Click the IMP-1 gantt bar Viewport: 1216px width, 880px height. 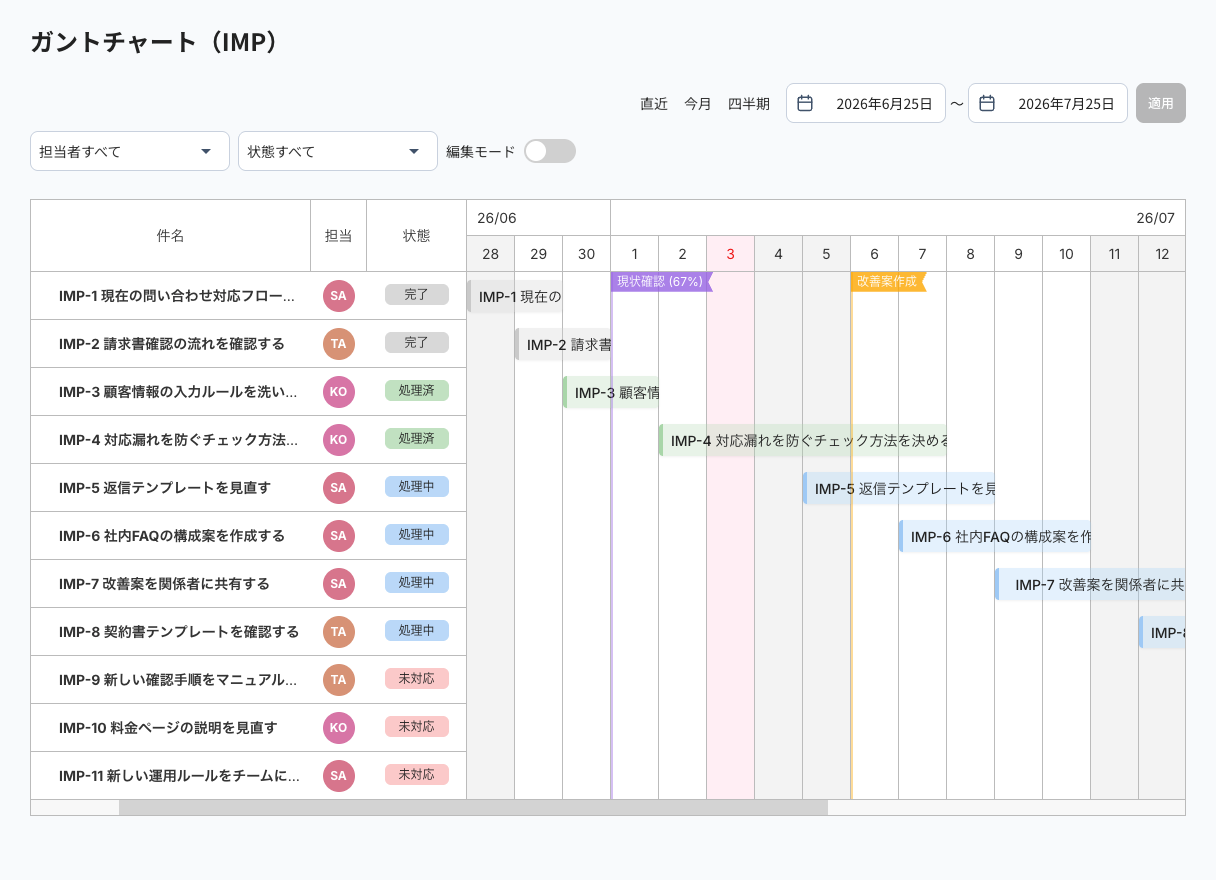pos(514,296)
